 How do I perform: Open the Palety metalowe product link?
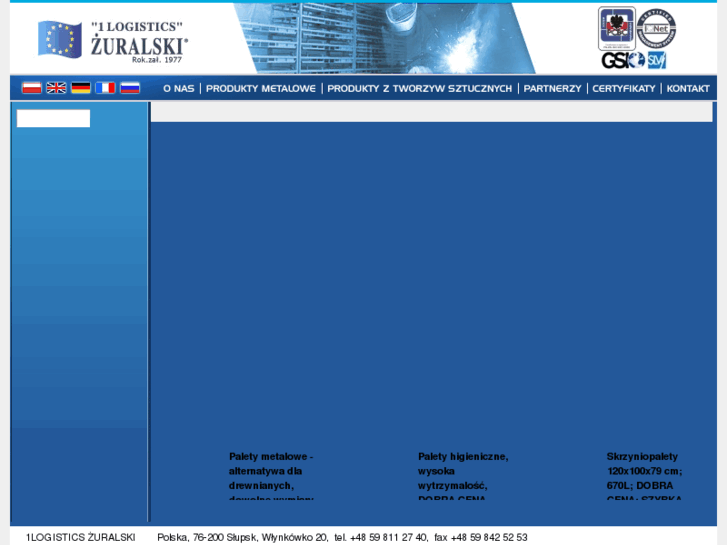tap(271, 476)
